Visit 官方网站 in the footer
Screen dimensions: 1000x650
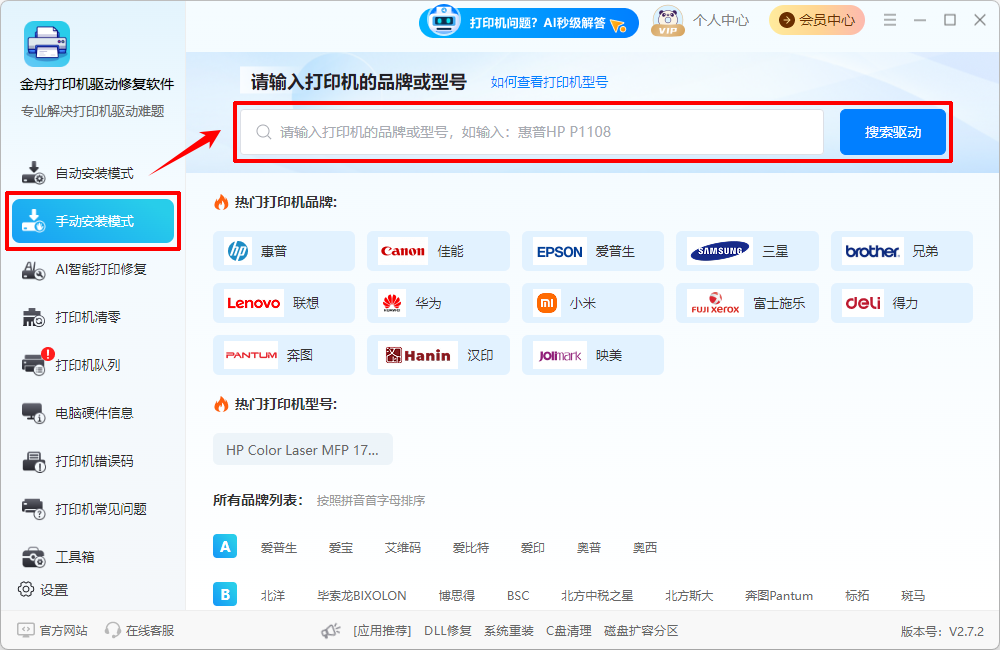coord(52,630)
